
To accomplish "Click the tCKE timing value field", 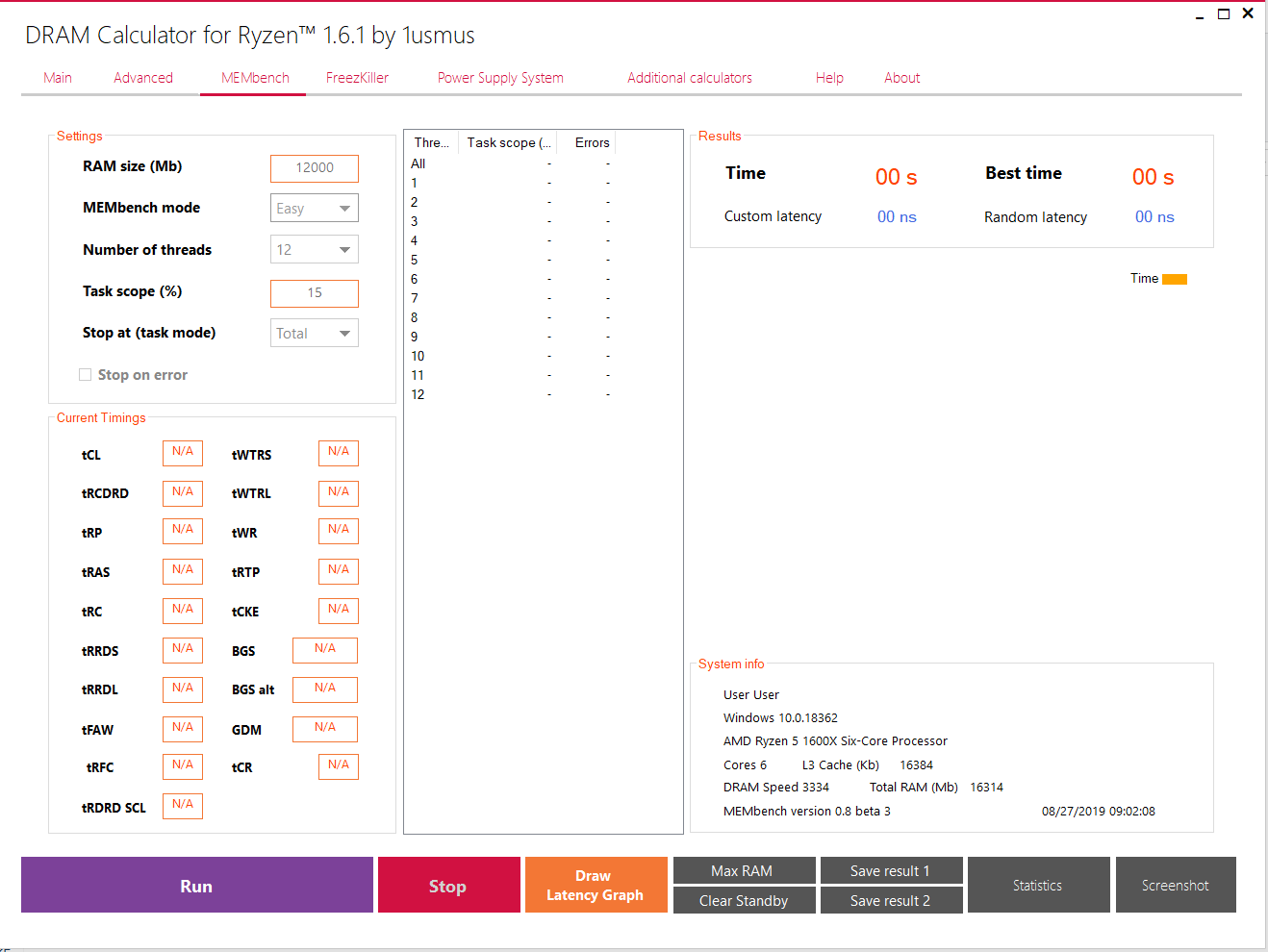I will pos(339,611).
